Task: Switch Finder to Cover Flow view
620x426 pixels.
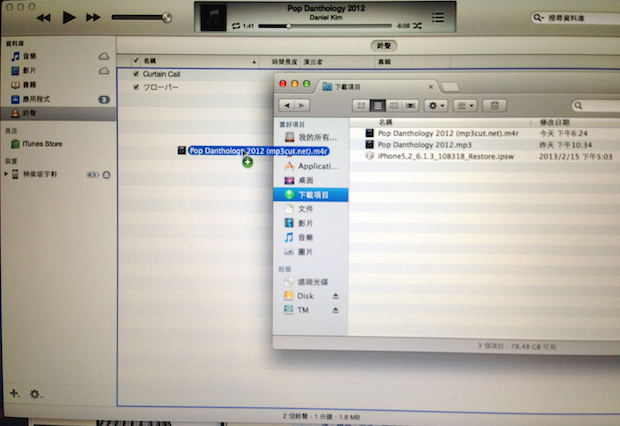Action: click(410, 106)
